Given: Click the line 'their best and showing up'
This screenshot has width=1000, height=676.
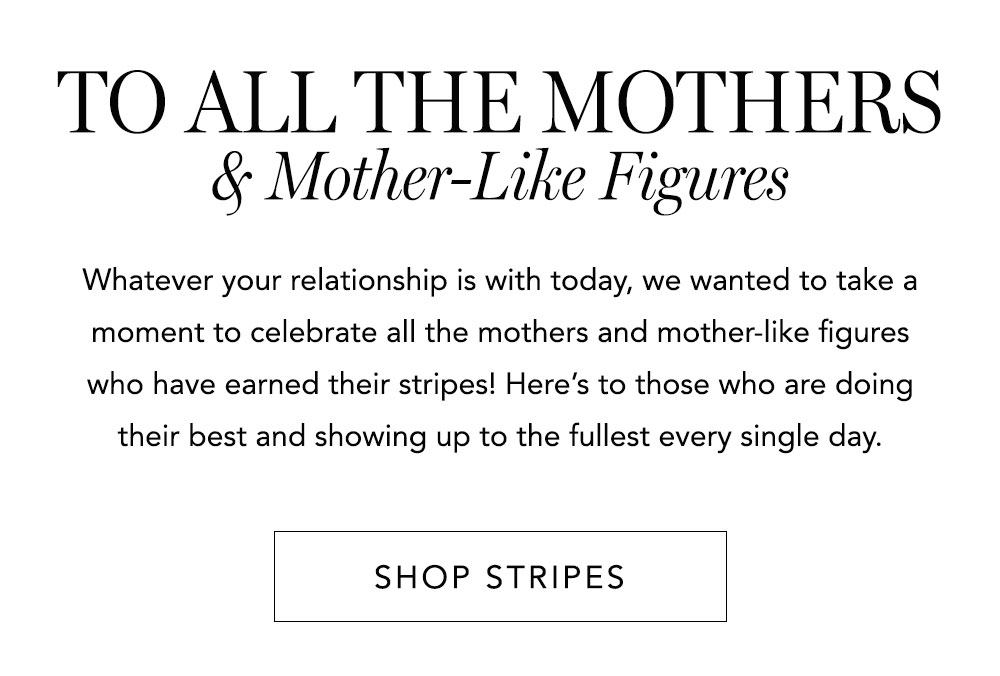Looking at the screenshot, I should (x=500, y=437).
